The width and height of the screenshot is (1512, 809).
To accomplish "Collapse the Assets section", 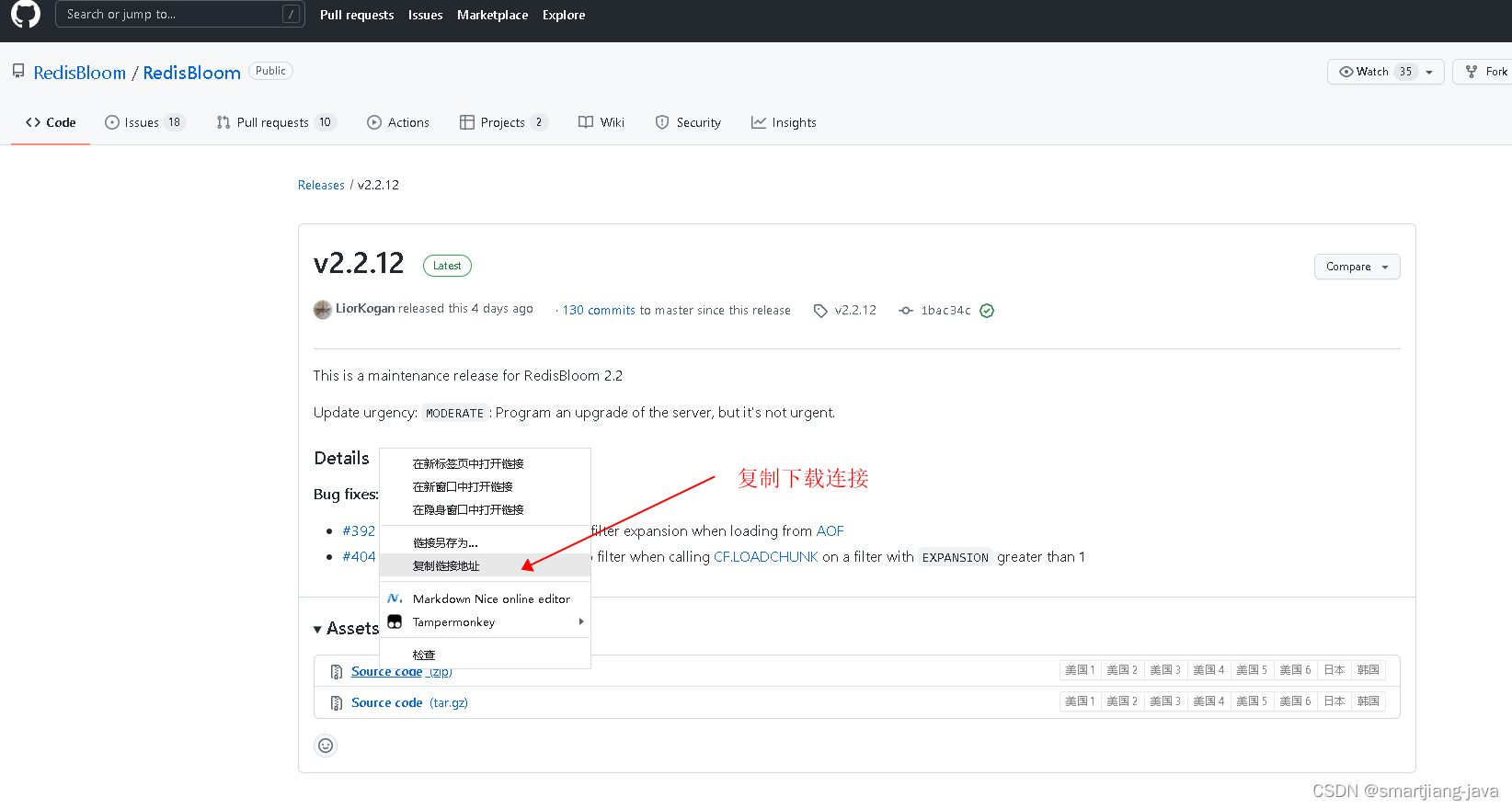I will (x=346, y=629).
